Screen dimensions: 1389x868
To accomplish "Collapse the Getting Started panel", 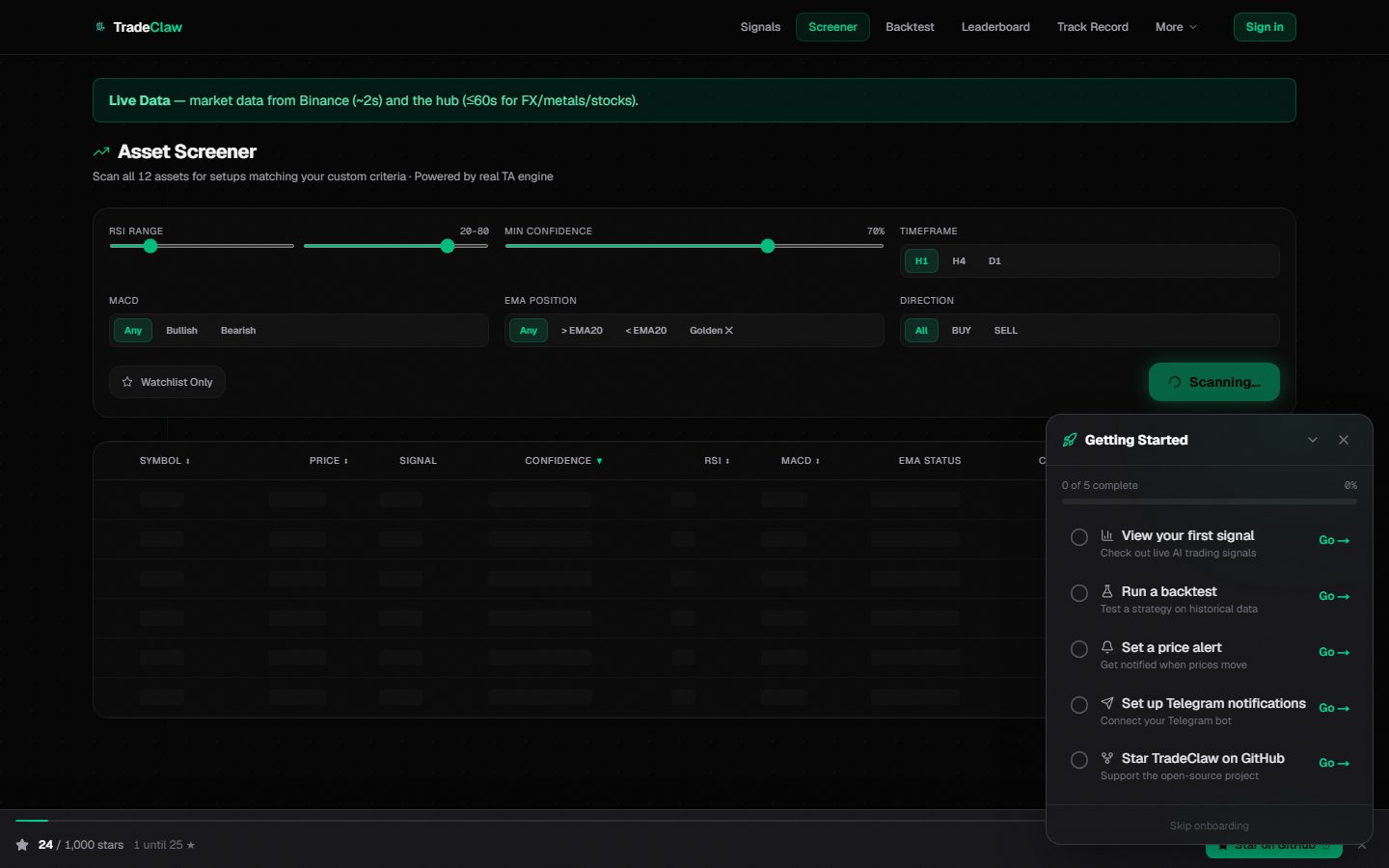I will pyautogui.click(x=1313, y=440).
